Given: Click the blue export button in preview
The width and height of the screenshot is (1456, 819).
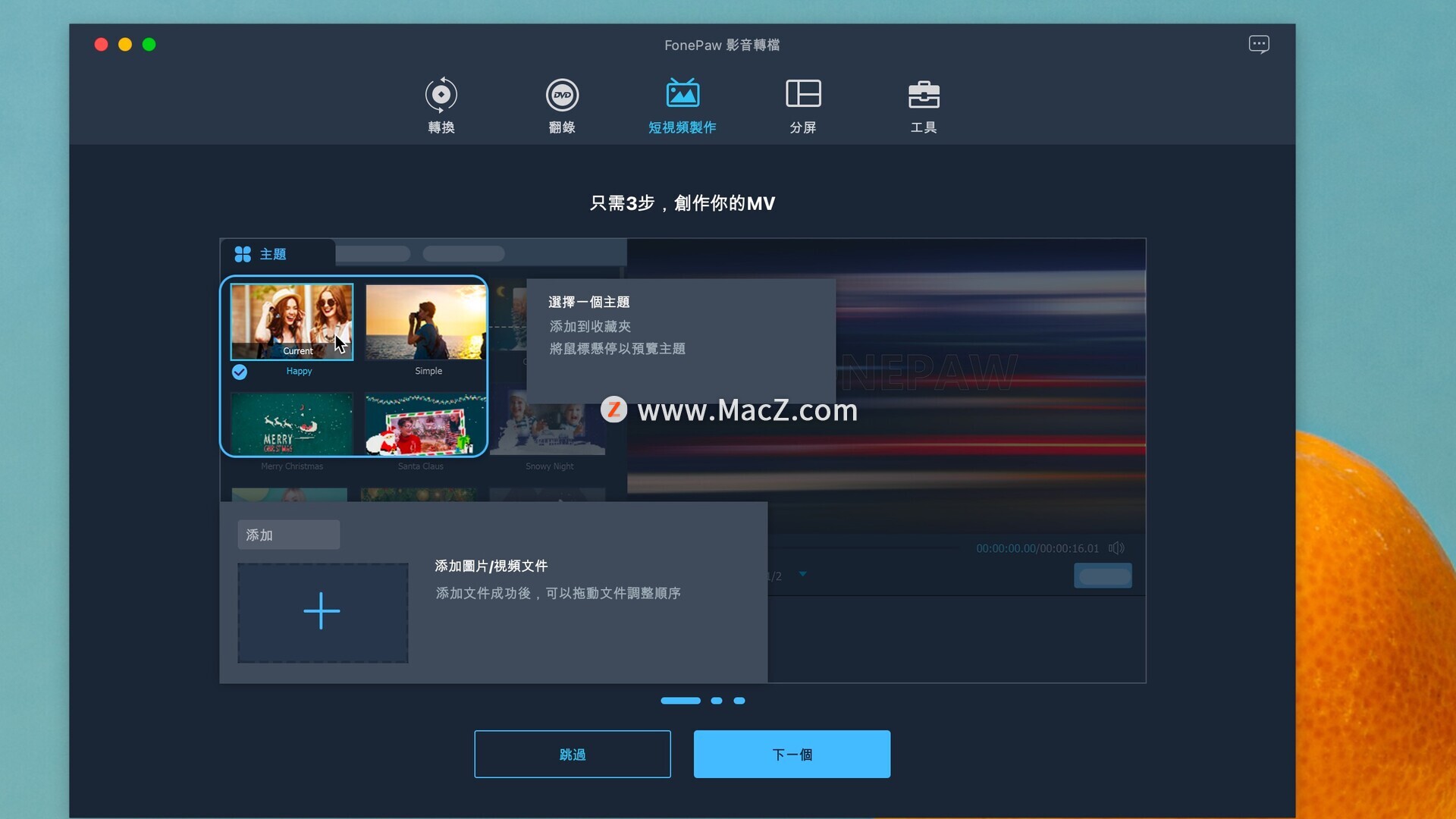Looking at the screenshot, I should tap(1103, 576).
